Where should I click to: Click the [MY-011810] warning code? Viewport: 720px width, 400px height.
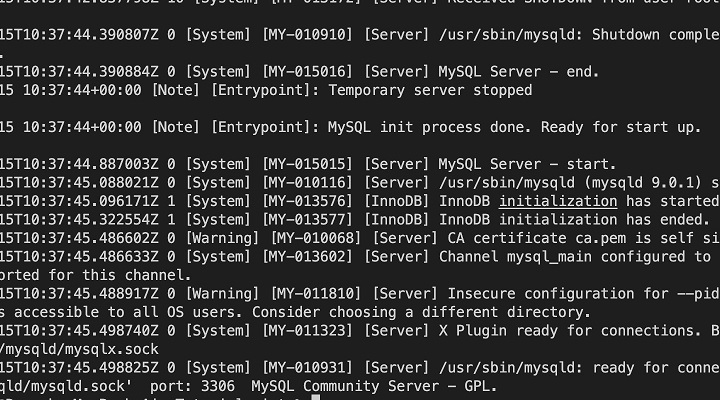pos(315,293)
